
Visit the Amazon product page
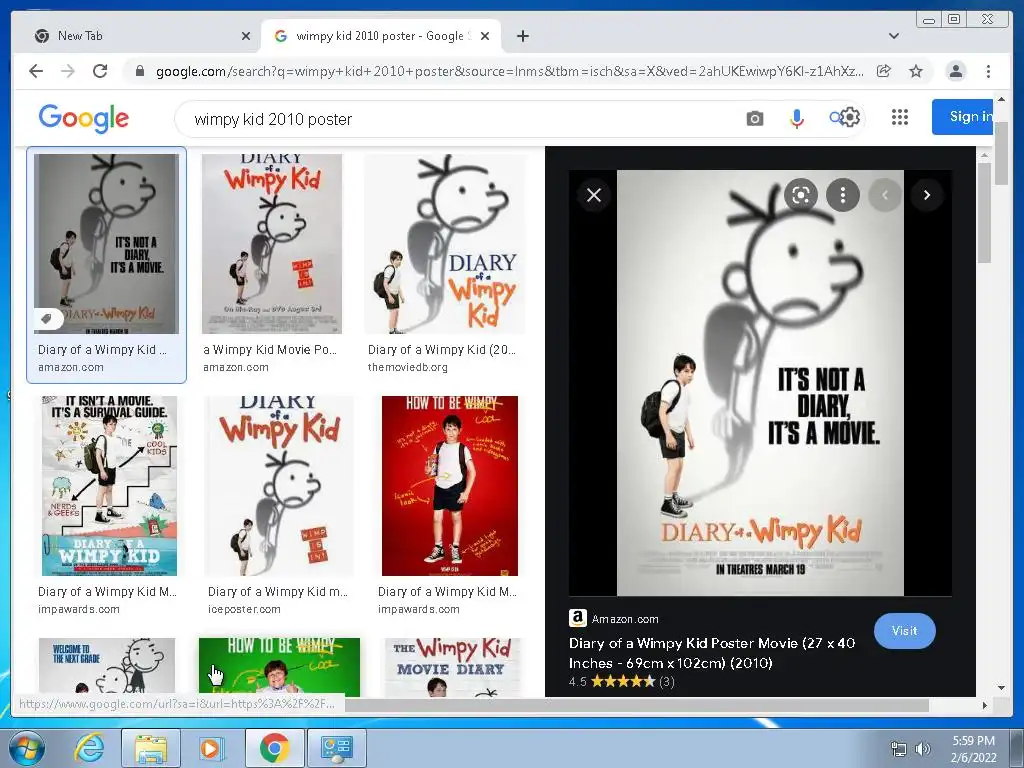tap(904, 631)
